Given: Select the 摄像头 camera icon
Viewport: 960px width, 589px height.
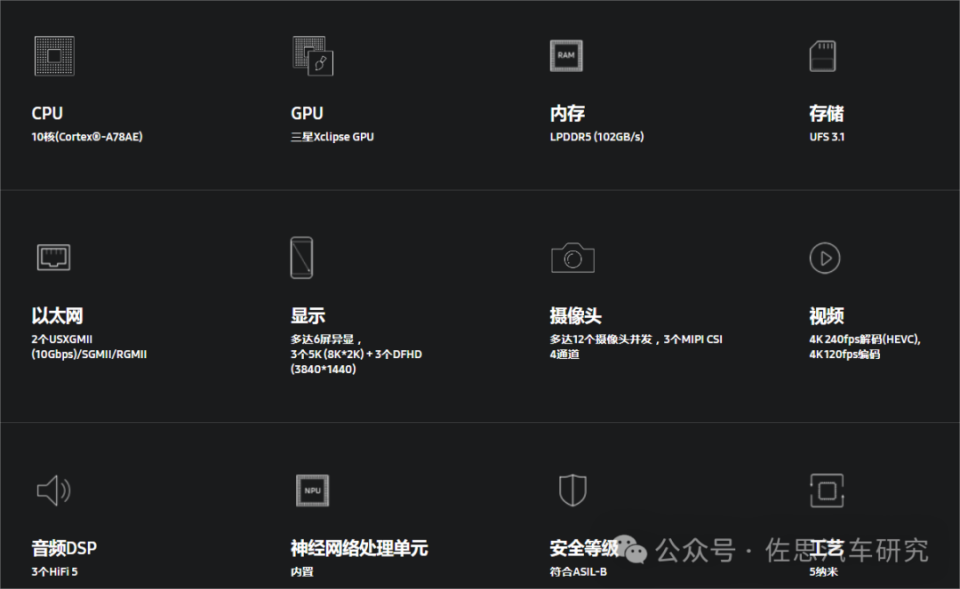Looking at the screenshot, I should (x=572, y=257).
